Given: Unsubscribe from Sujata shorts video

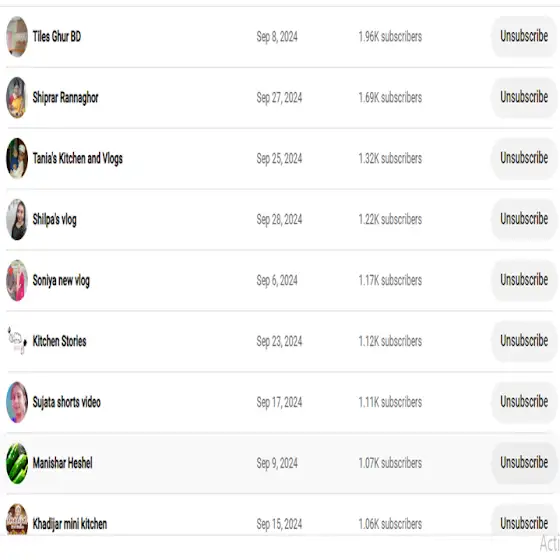Looking at the screenshot, I should point(524,402).
